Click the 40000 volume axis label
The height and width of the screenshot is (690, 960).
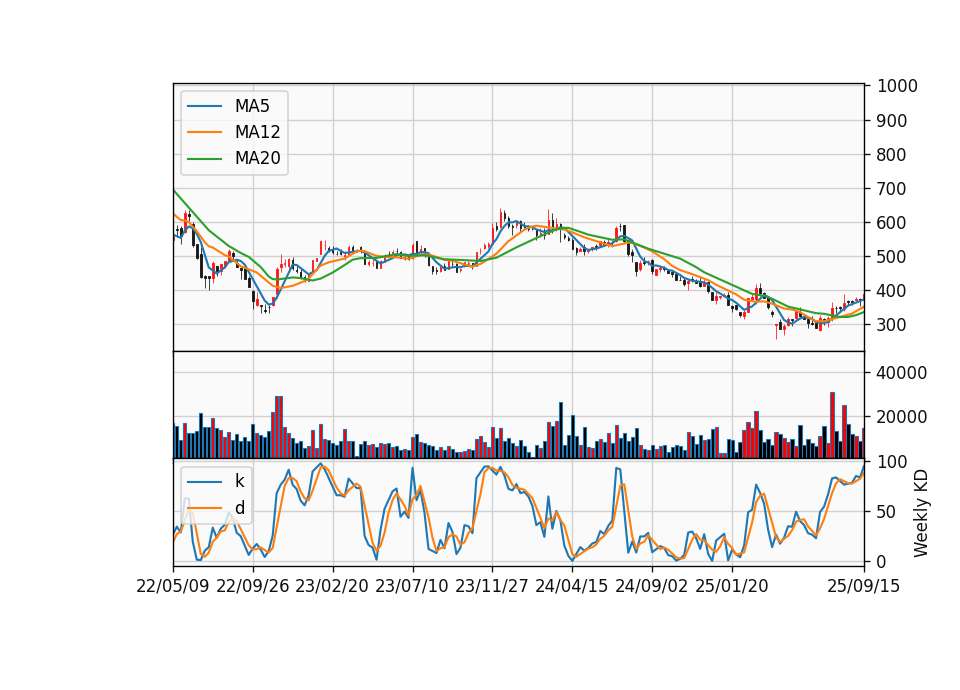(x=902, y=373)
